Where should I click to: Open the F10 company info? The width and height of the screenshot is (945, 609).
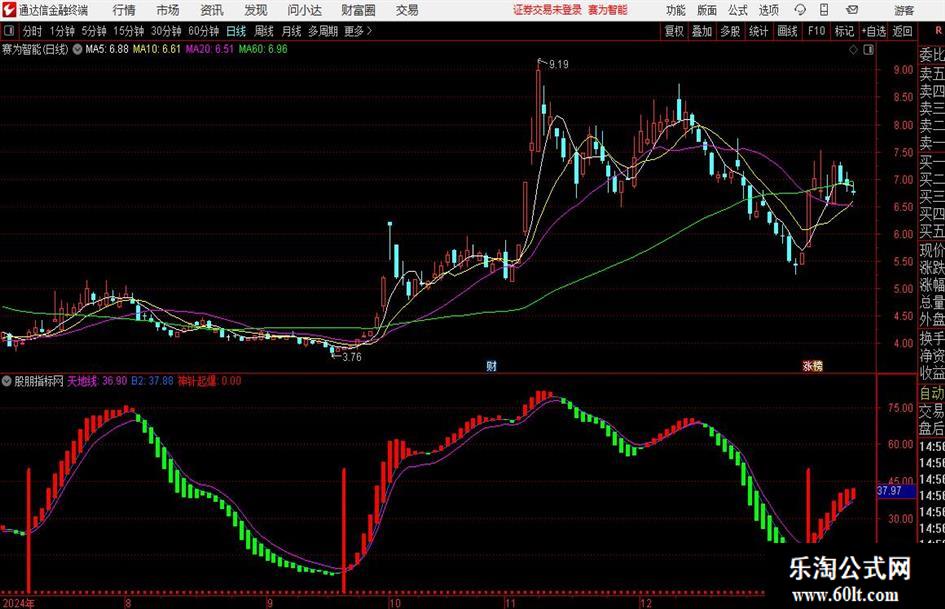816,31
